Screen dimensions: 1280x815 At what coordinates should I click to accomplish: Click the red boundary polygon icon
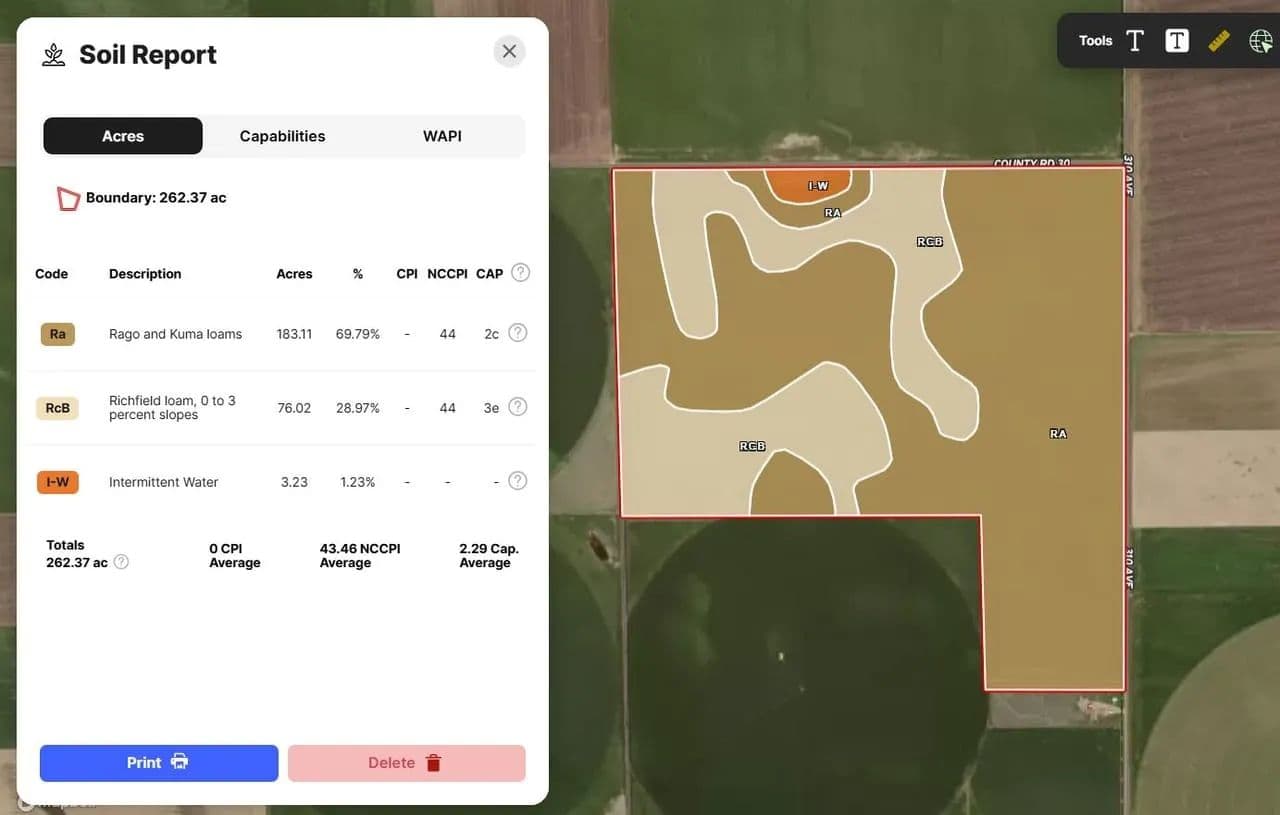(x=68, y=198)
